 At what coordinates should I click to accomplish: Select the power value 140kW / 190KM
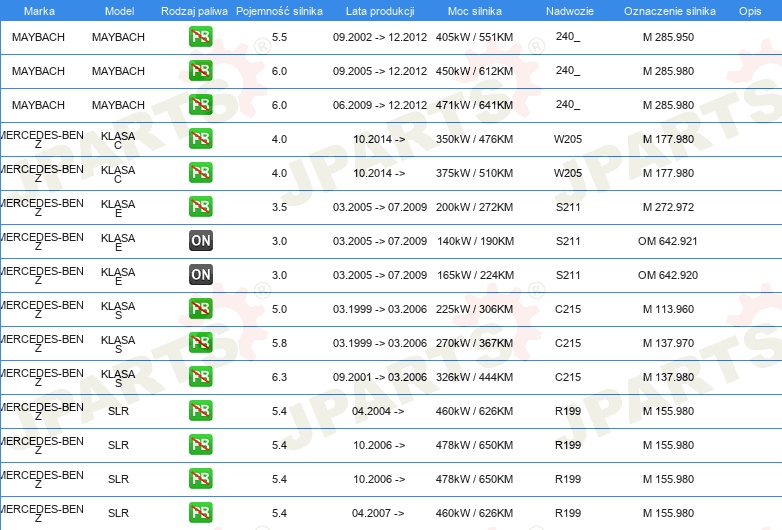click(475, 241)
